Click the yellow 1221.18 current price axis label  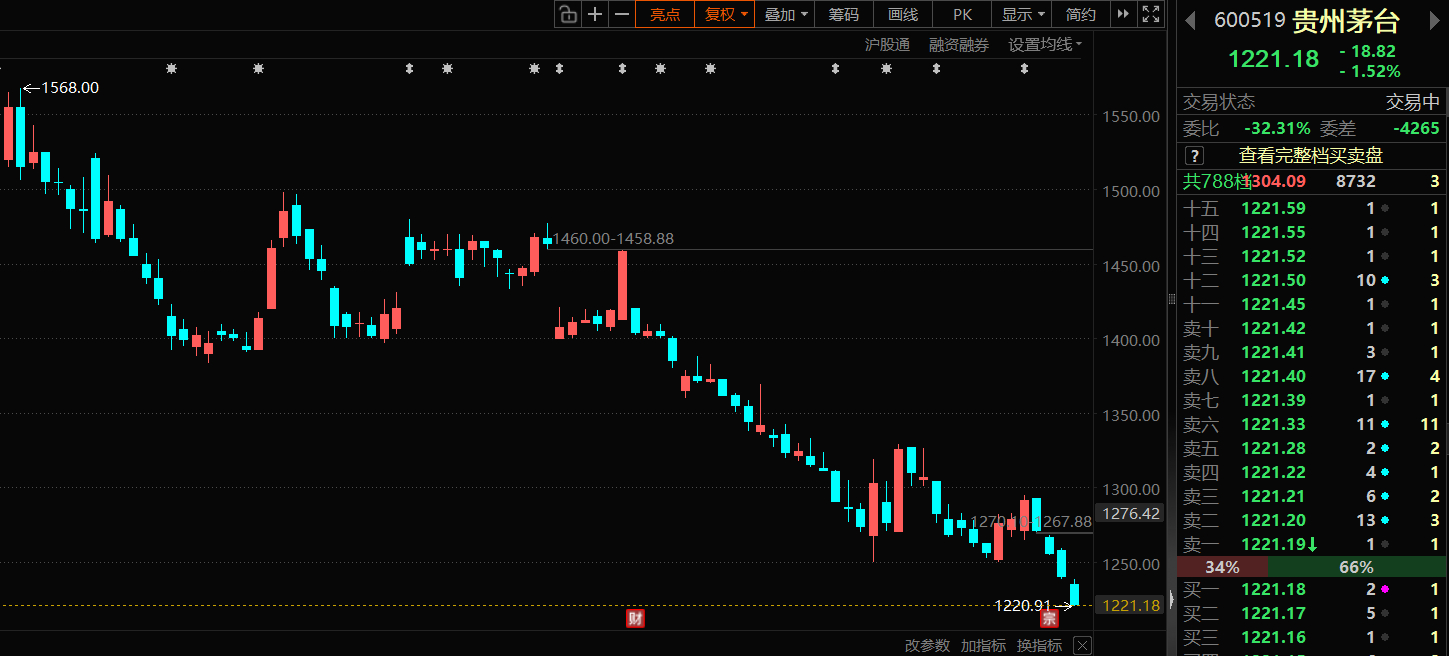click(1130, 605)
